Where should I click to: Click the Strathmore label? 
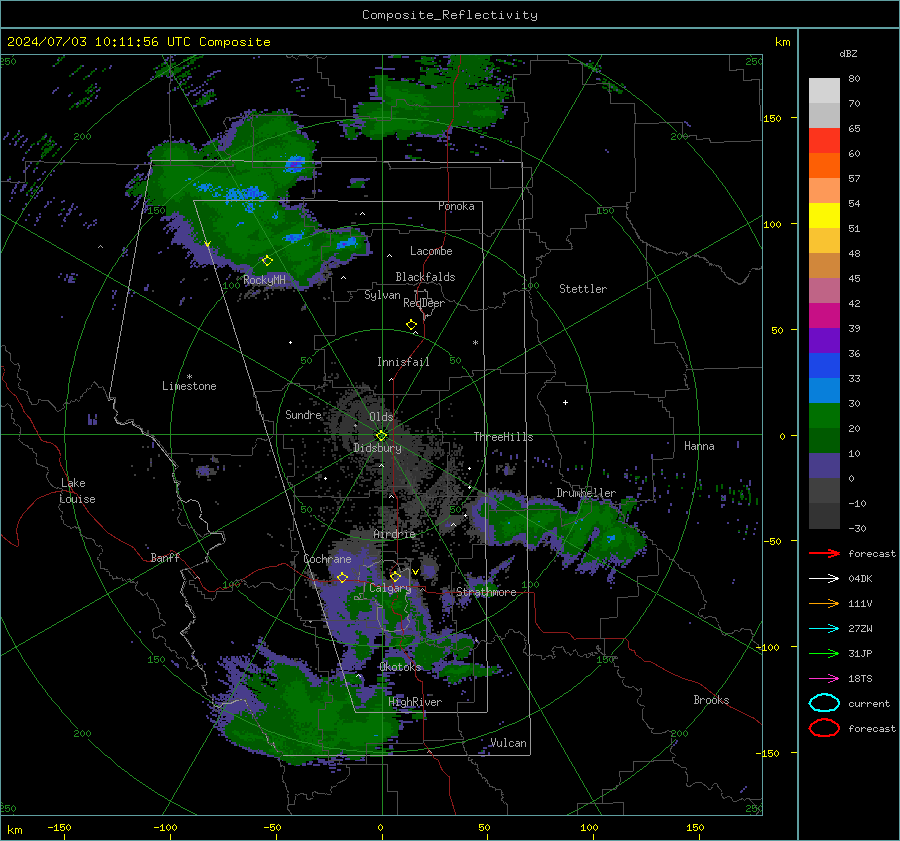coord(486,592)
